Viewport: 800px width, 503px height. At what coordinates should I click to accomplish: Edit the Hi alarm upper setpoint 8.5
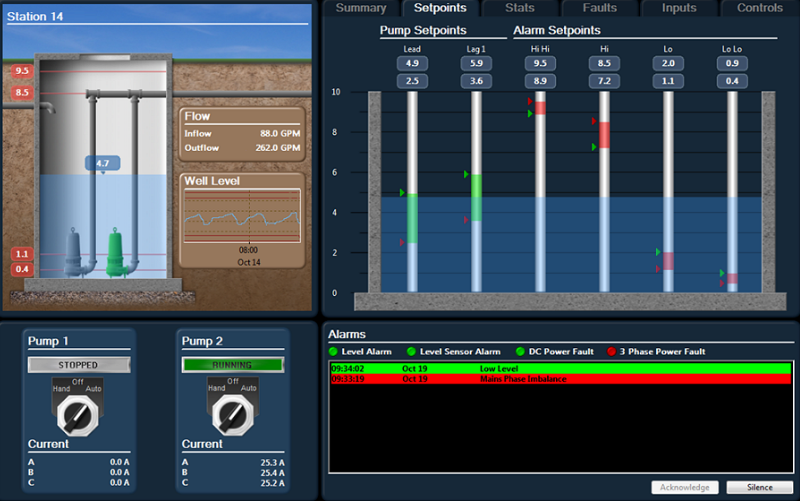pyautogui.click(x=604, y=63)
